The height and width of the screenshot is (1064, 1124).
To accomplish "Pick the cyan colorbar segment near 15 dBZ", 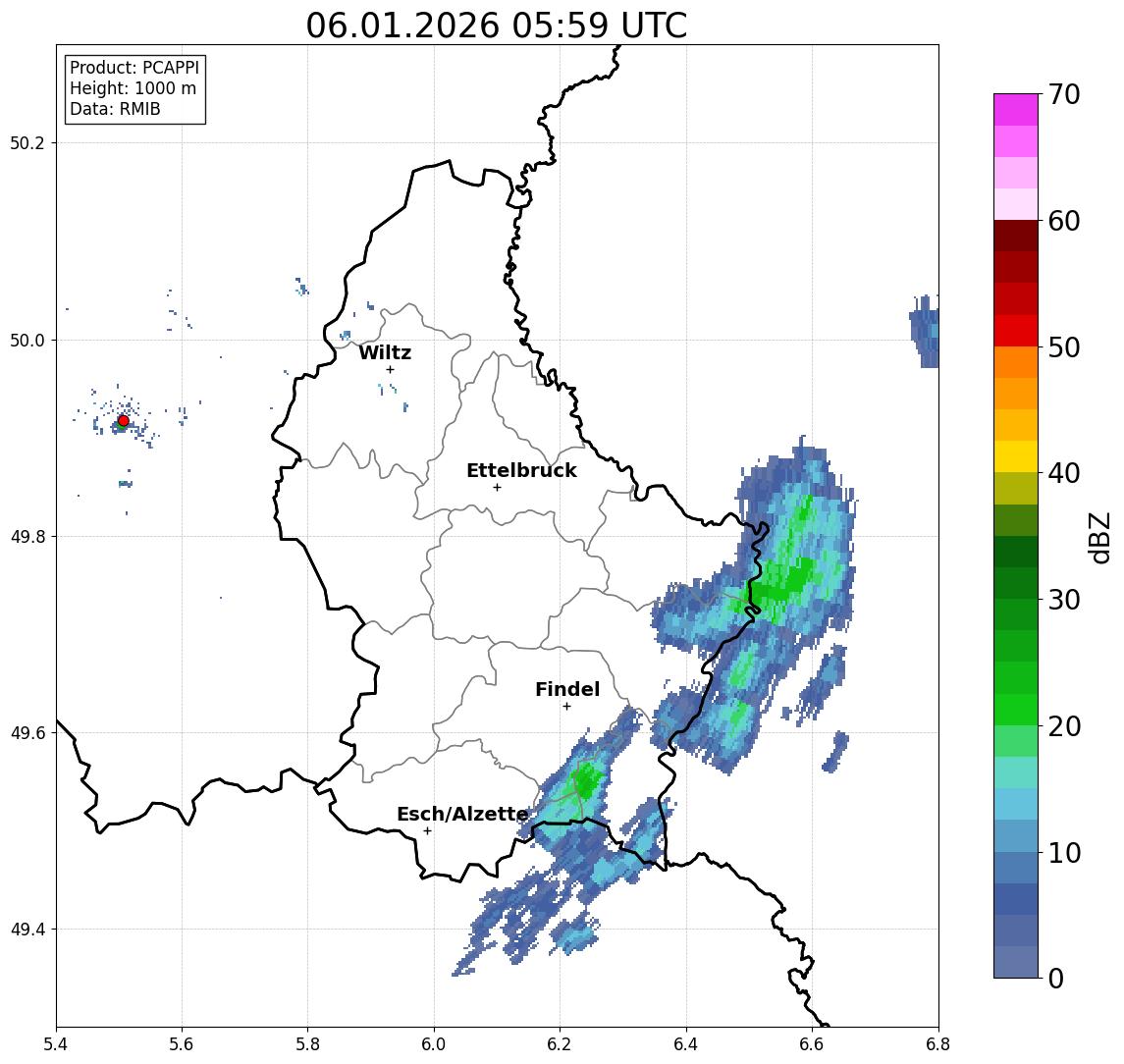I will point(1016,804).
